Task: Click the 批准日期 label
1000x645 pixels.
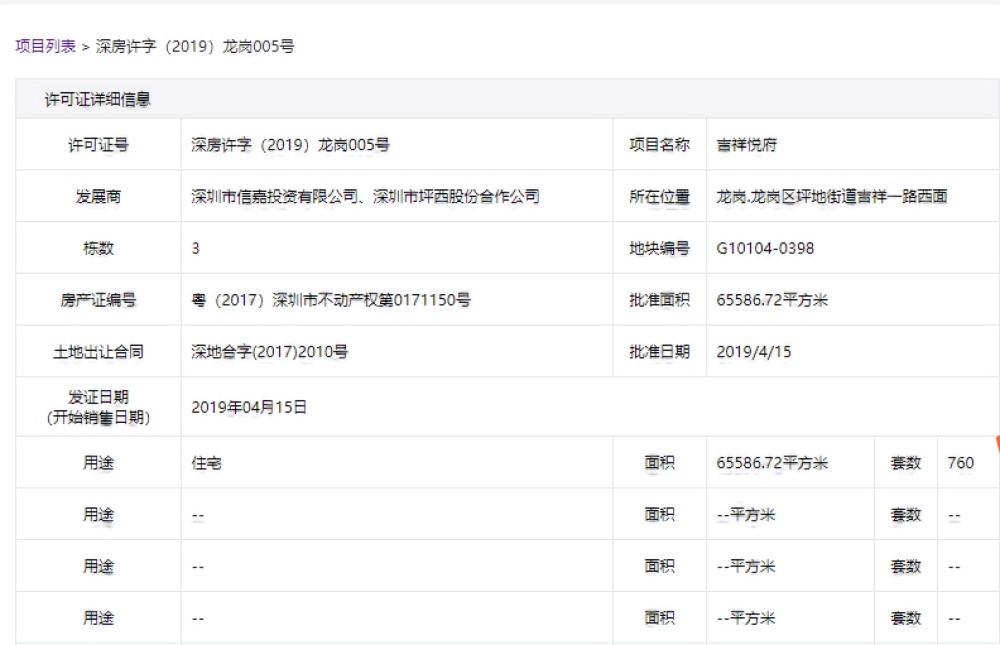Action: tap(659, 352)
